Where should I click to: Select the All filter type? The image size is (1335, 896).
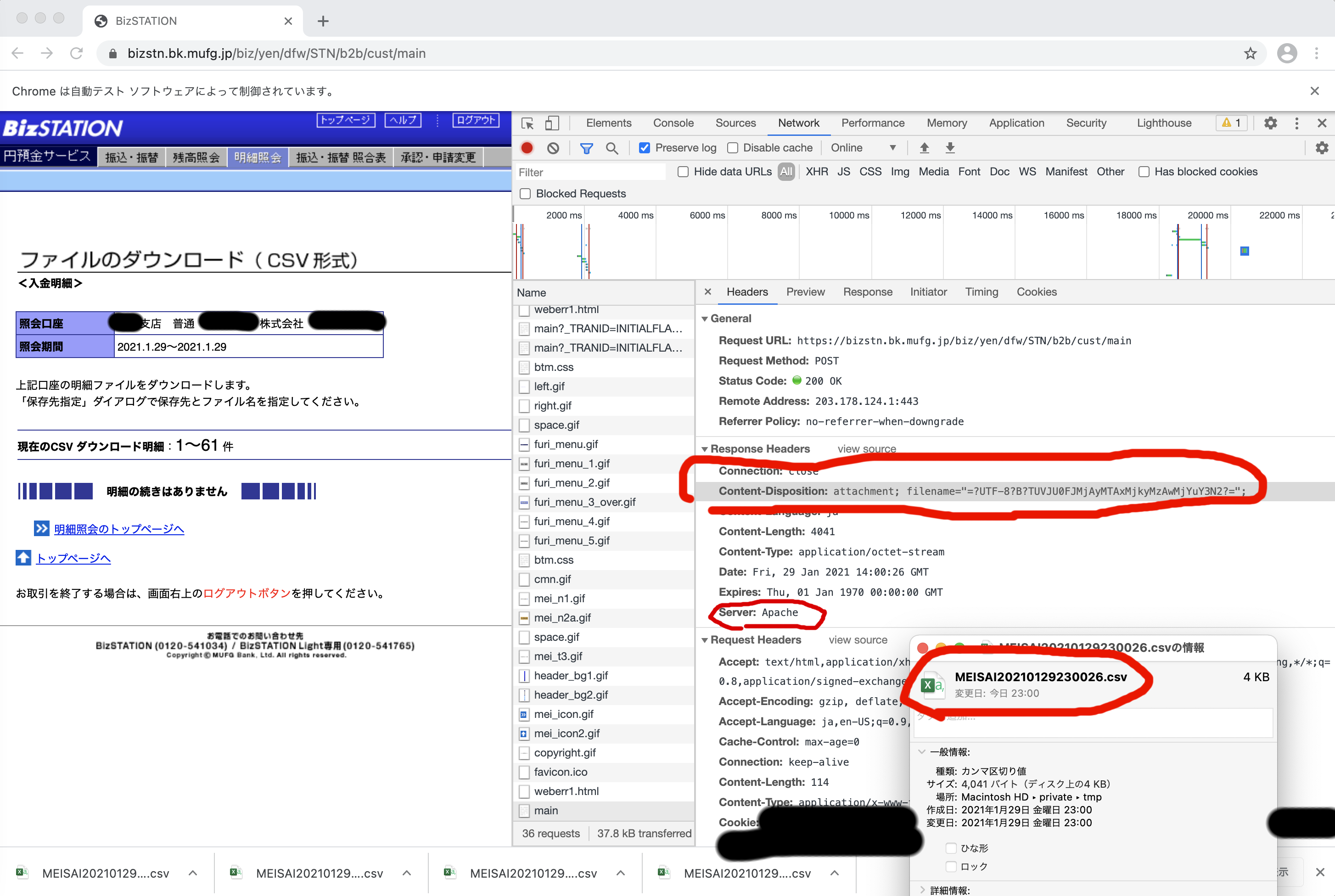click(x=786, y=171)
